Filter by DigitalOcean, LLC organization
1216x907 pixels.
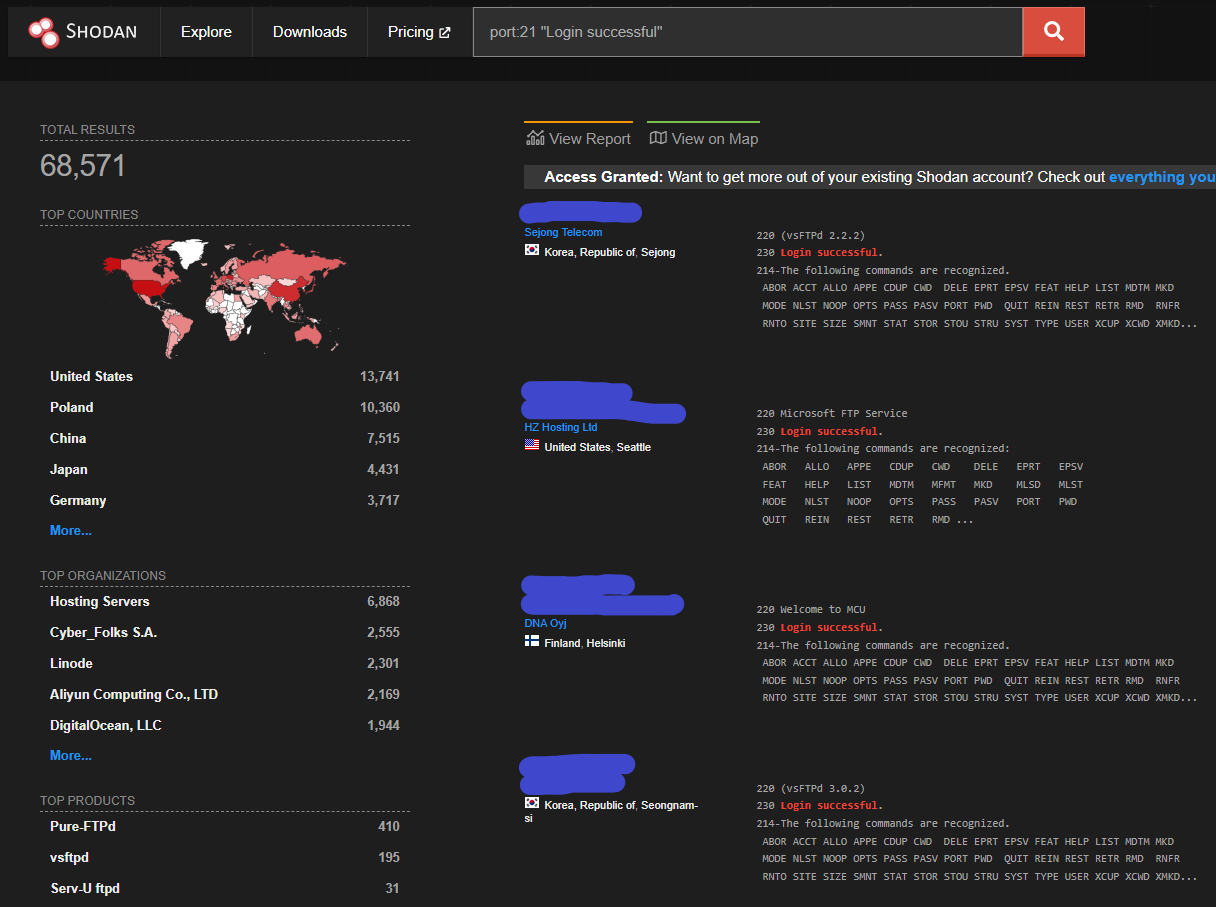pos(106,725)
